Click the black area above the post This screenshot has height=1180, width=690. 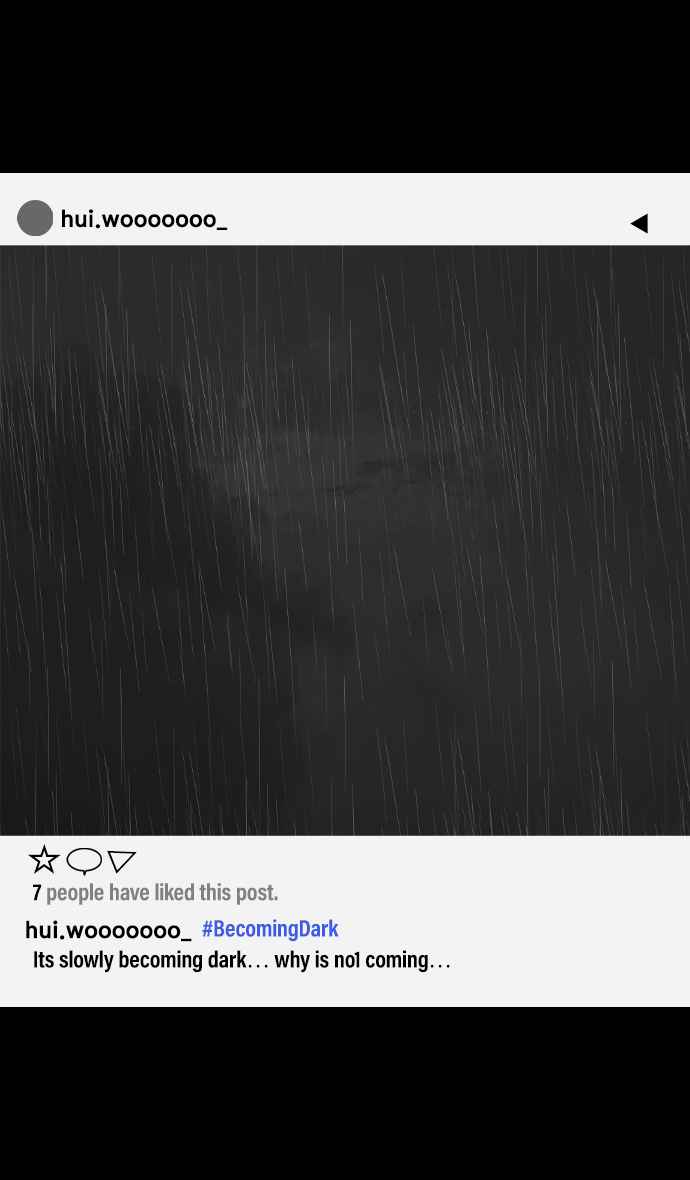point(345,87)
